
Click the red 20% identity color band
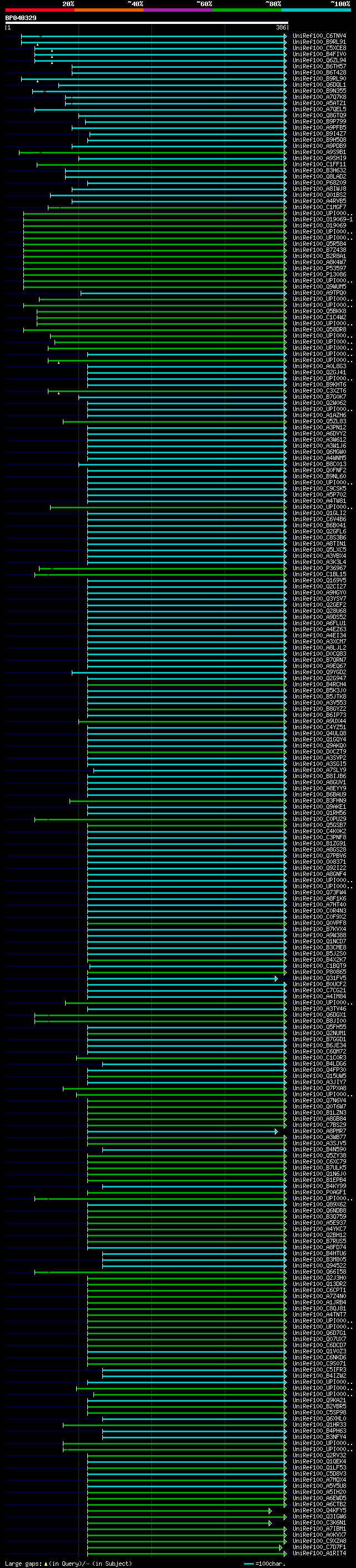[x=39, y=10]
